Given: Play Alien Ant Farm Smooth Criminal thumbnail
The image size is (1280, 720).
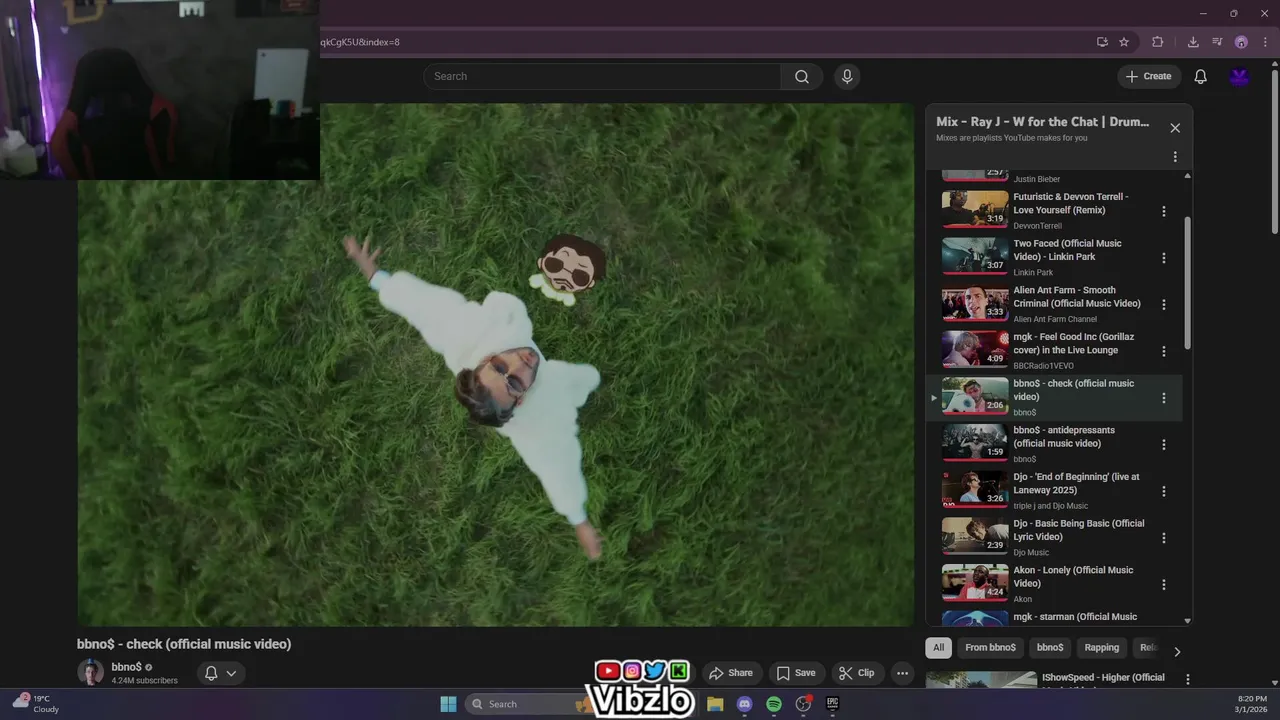Looking at the screenshot, I should click(x=975, y=303).
